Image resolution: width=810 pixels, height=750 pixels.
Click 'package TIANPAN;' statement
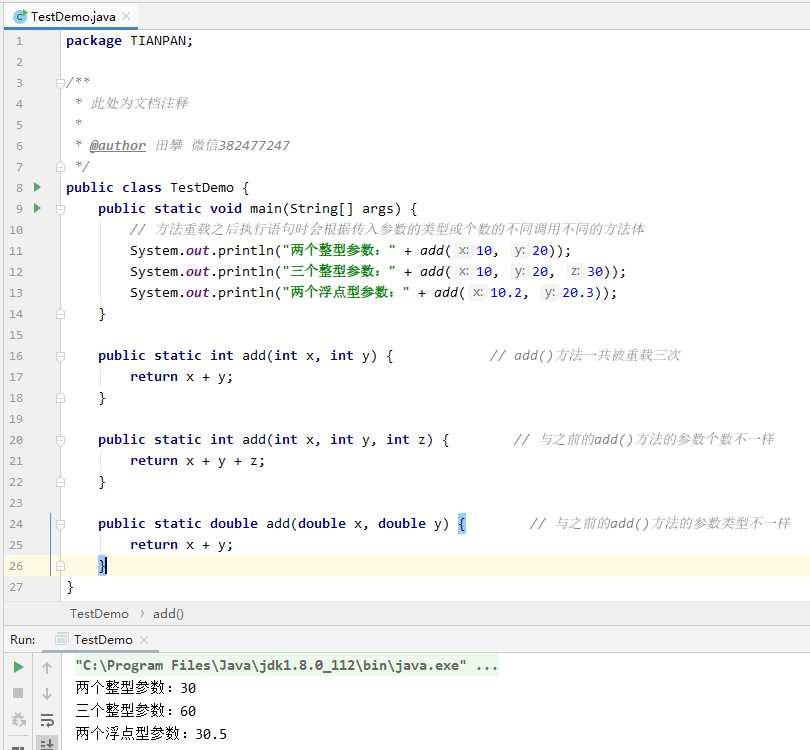coord(129,41)
